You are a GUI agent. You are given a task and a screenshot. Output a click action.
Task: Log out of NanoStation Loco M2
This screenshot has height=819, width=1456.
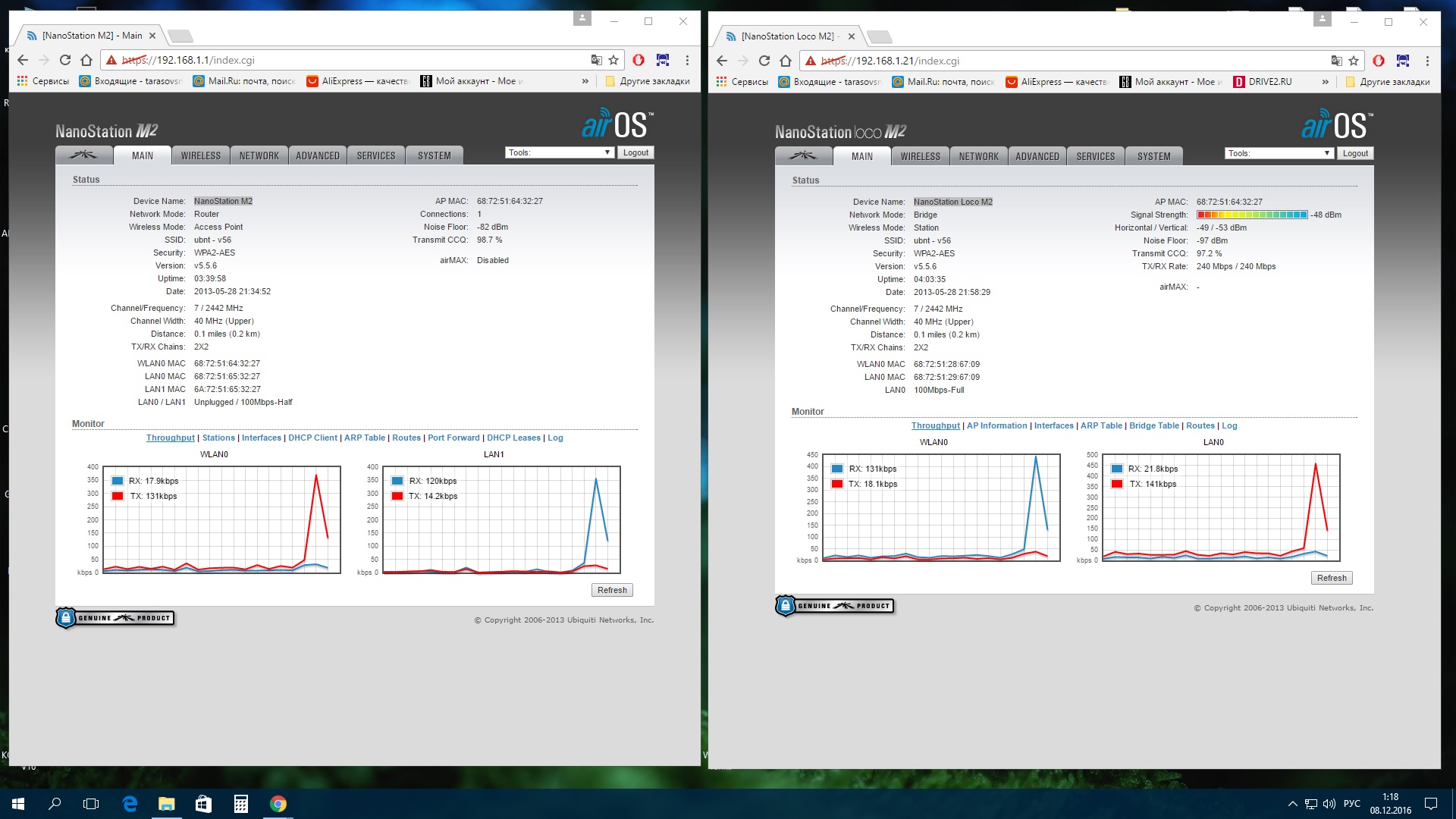click(1355, 153)
